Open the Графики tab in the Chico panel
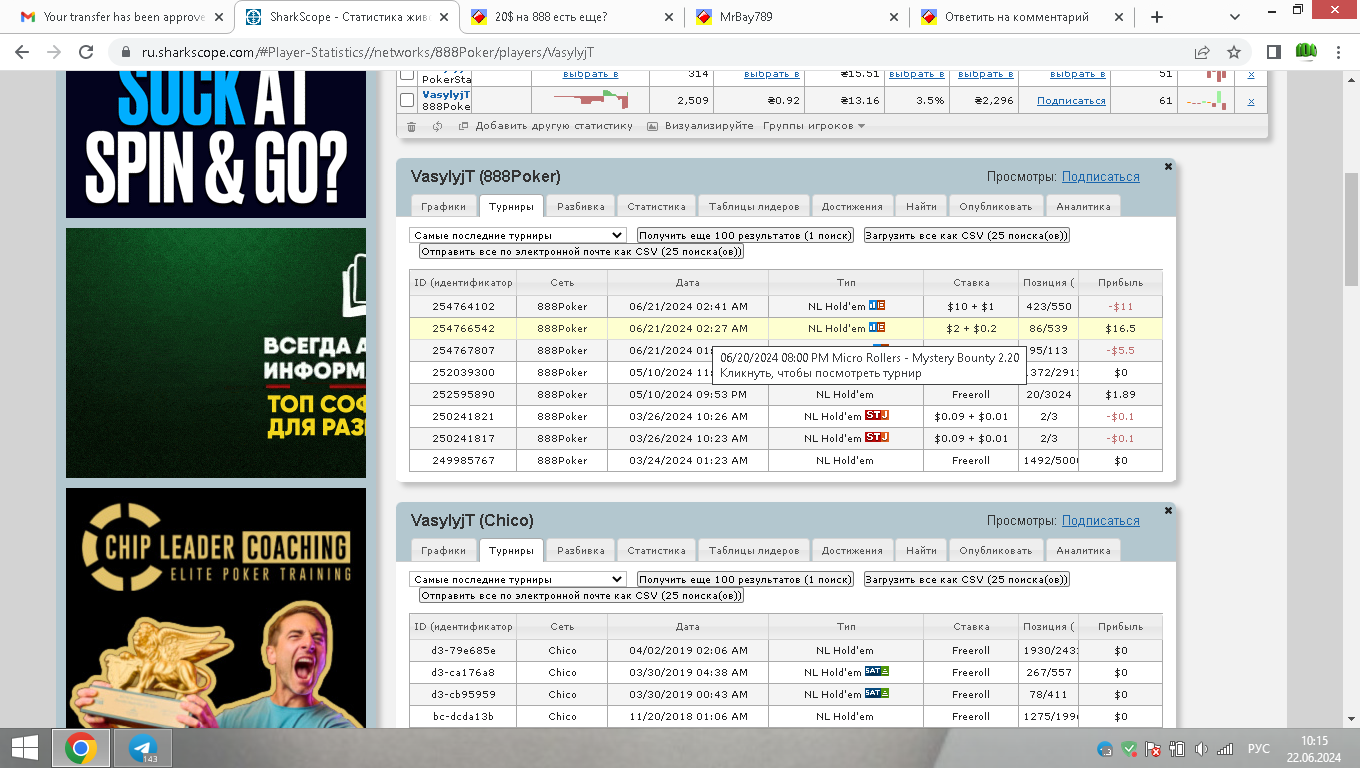The height and width of the screenshot is (768, 1360). click(x=443, y=550)
